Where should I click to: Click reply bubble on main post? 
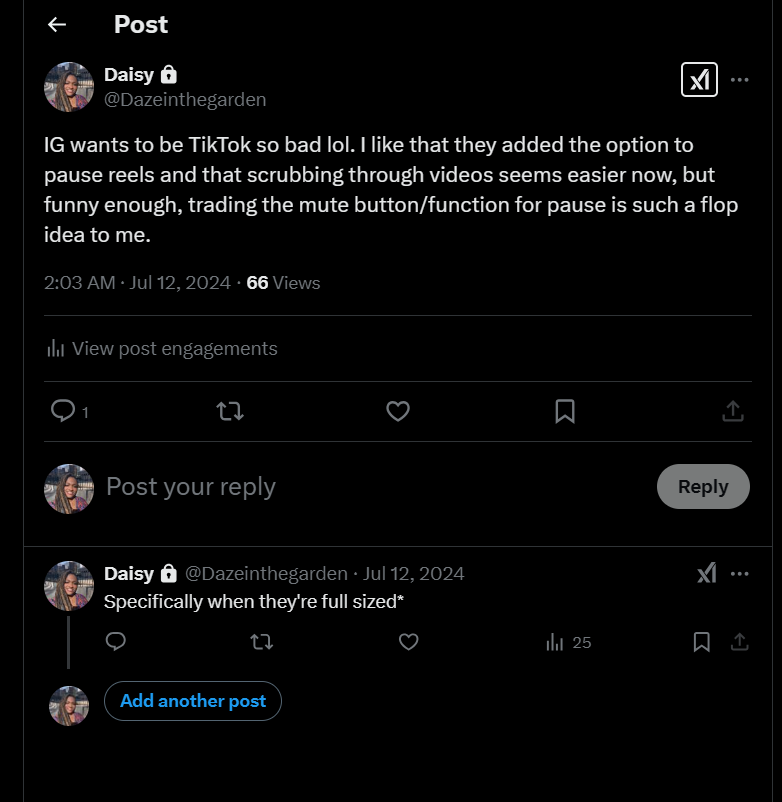[63, 410]
